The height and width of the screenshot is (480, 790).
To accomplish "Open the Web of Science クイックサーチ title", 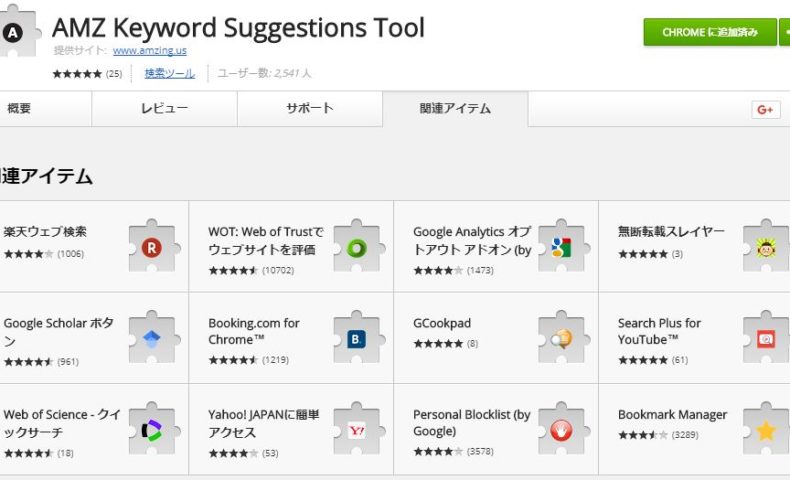I will coord(62,424).
